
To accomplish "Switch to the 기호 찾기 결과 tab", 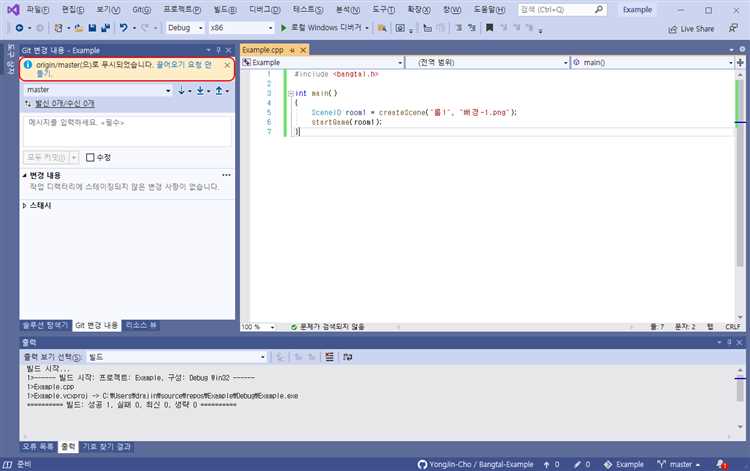I will [x=107, y=447].
